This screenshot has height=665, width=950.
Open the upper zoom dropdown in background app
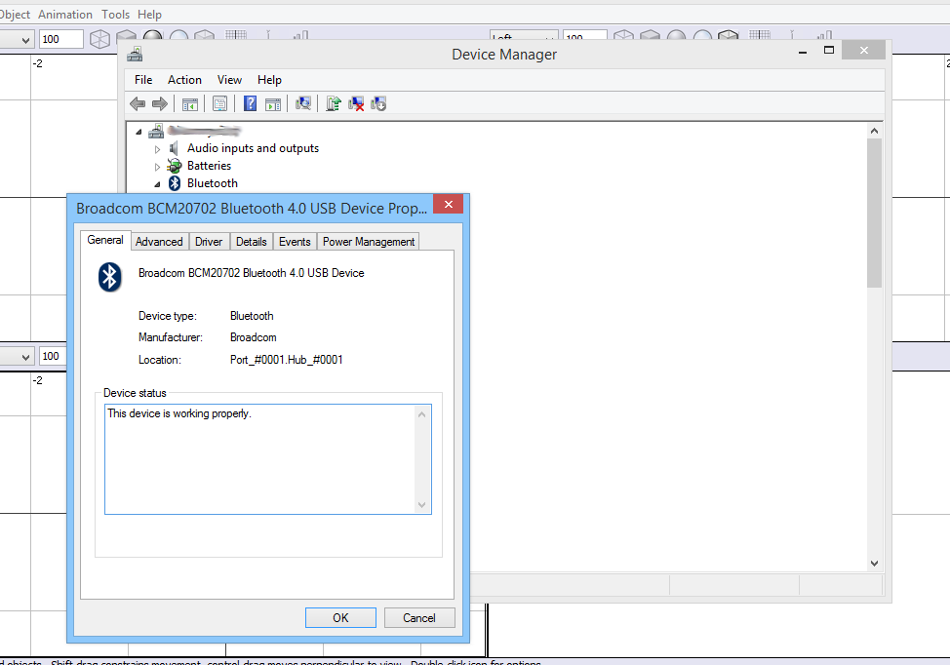coord(25,41)
